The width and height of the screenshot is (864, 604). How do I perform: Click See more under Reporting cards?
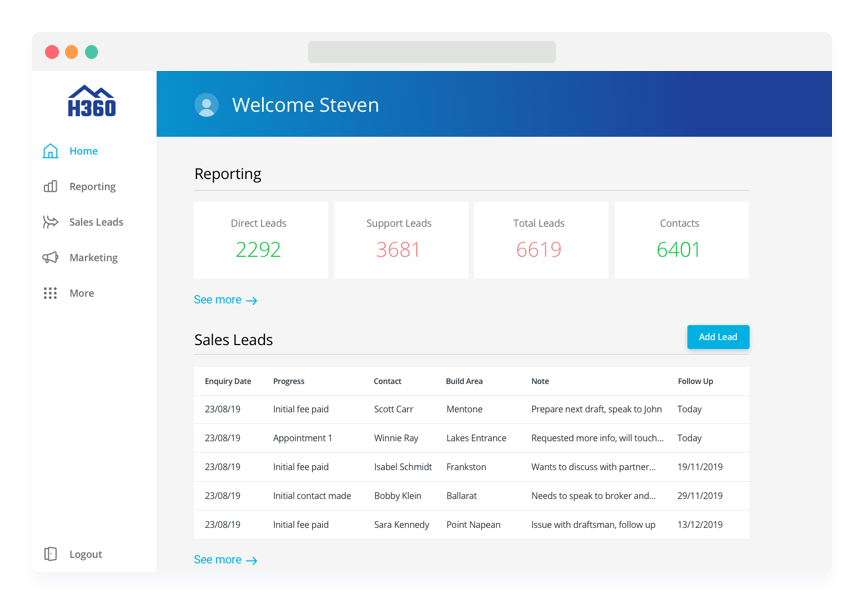click(225, 300)
